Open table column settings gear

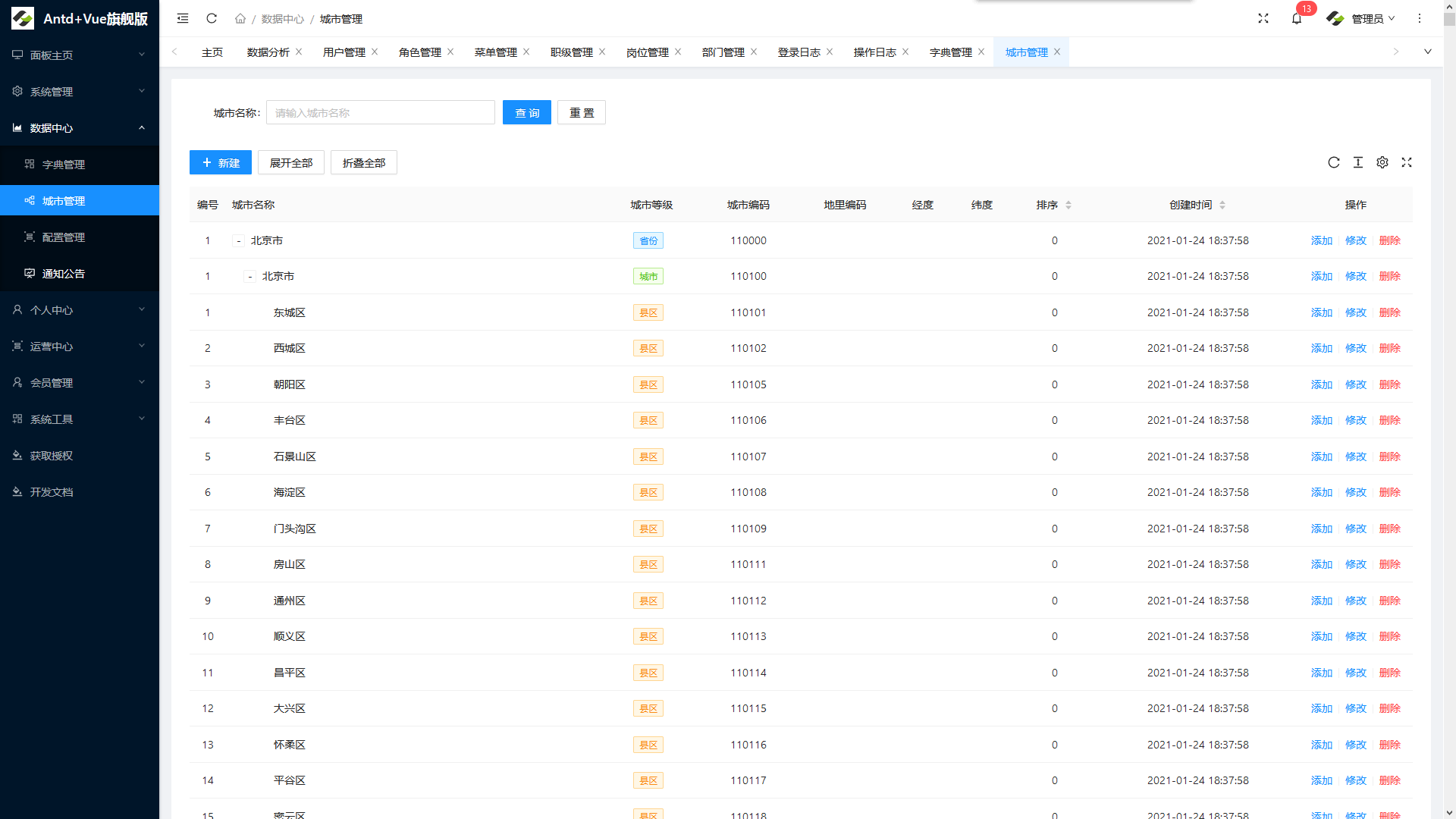1382,162
